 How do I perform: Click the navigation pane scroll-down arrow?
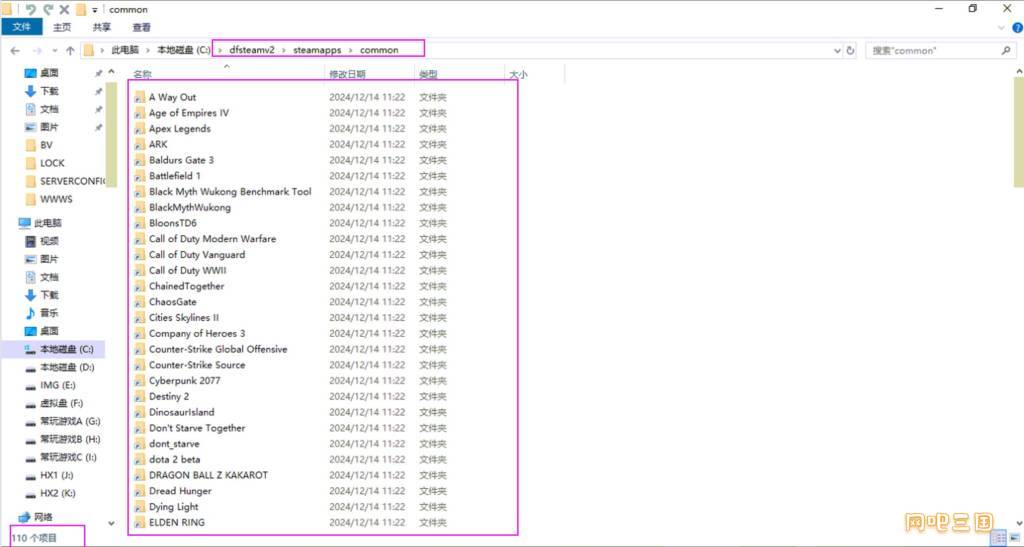(x=111, y=523)
